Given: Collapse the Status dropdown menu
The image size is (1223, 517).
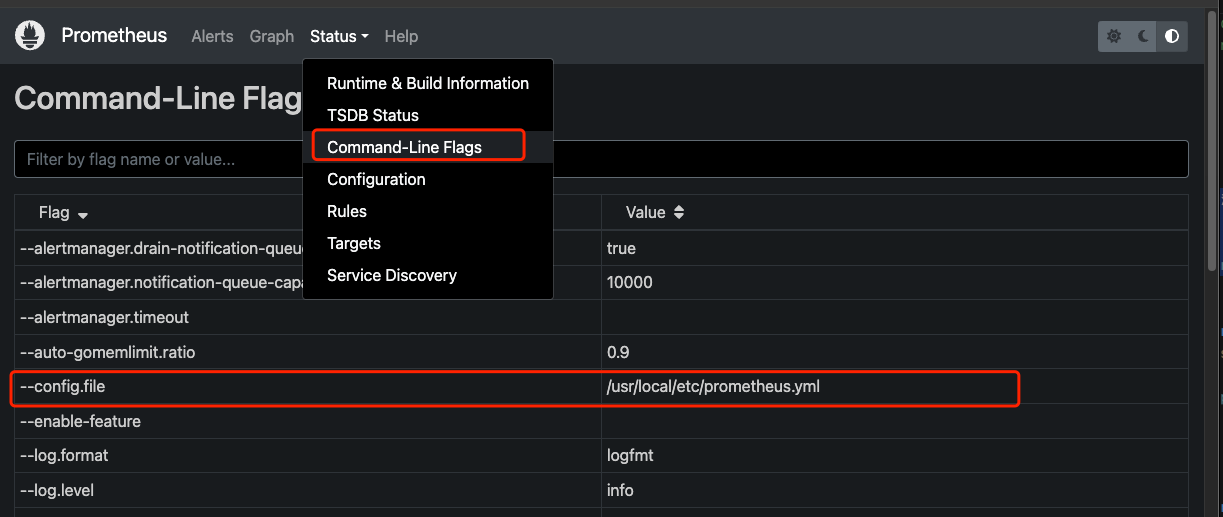Looking at the screenshot, I should coord(339,36).
